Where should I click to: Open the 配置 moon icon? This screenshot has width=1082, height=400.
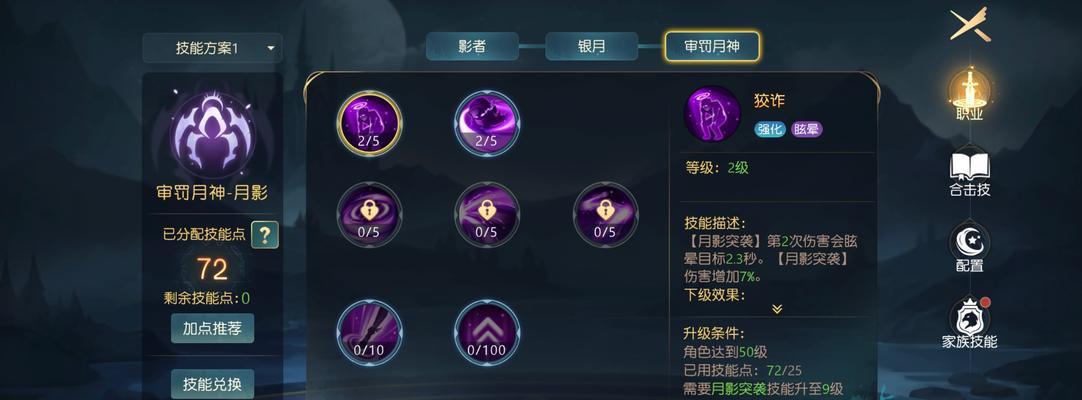(x=970, y=248)
